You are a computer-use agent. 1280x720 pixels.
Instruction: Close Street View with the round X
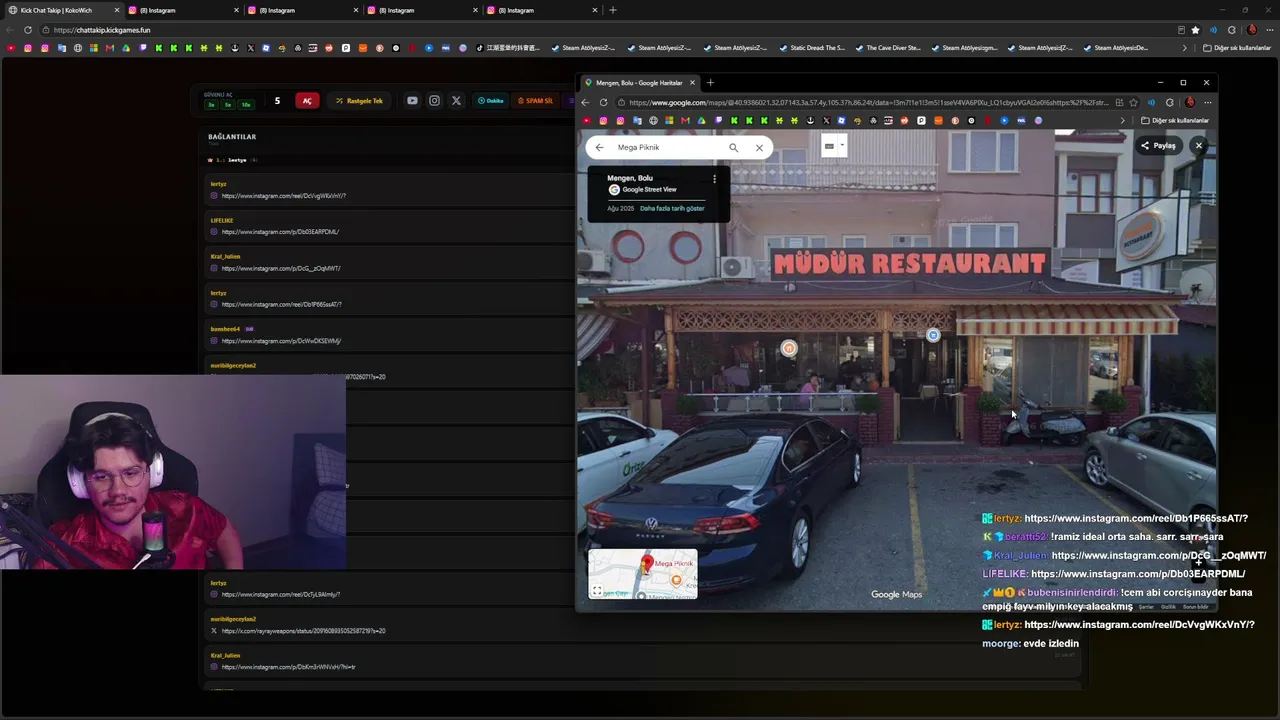1198,146
